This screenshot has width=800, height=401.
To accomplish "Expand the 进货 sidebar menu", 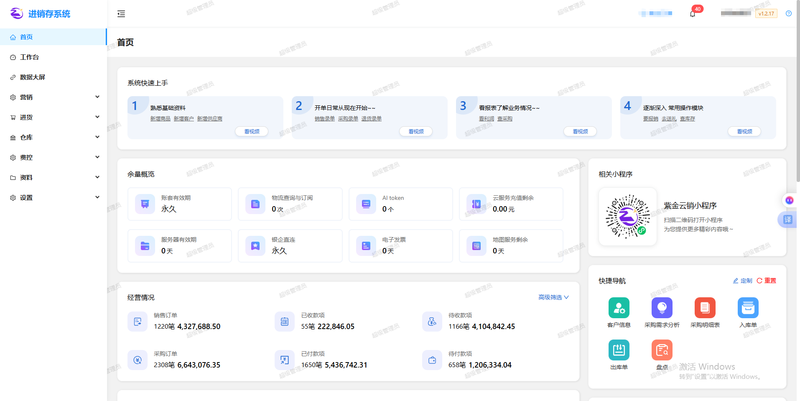I will point(54,117).
